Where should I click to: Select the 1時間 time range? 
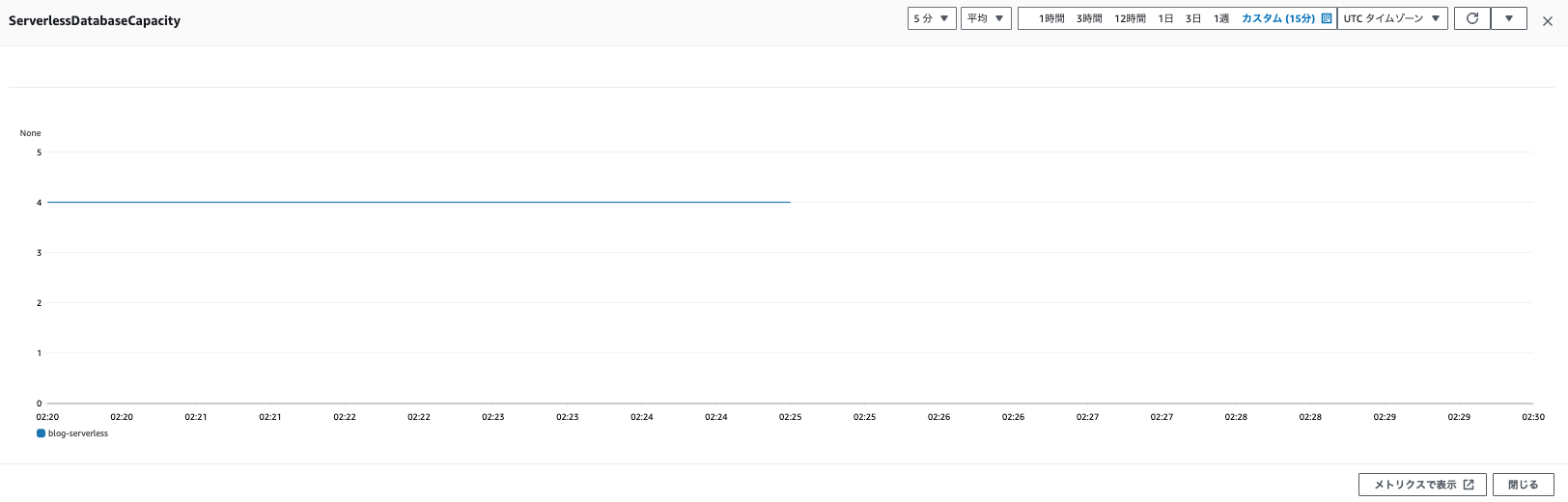(x=1051, y=18)
